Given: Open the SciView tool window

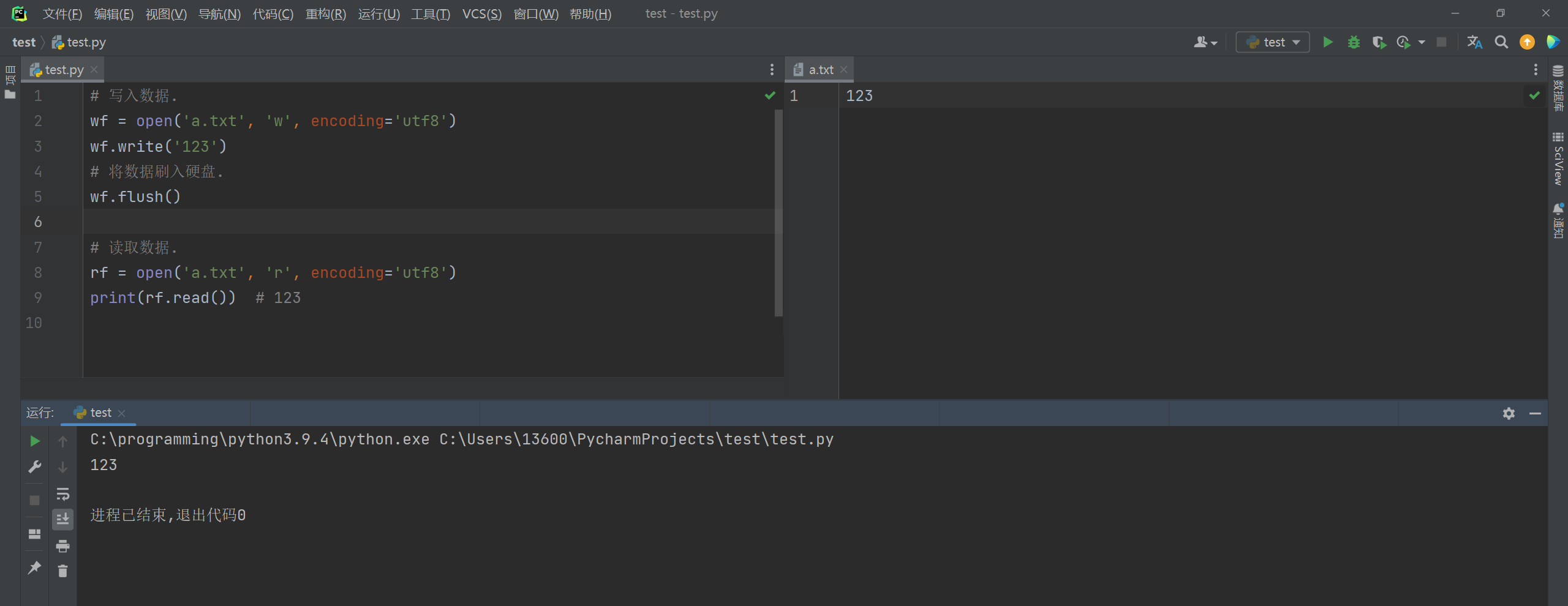Looking at the screenshot, I should tap(1558, 158).
